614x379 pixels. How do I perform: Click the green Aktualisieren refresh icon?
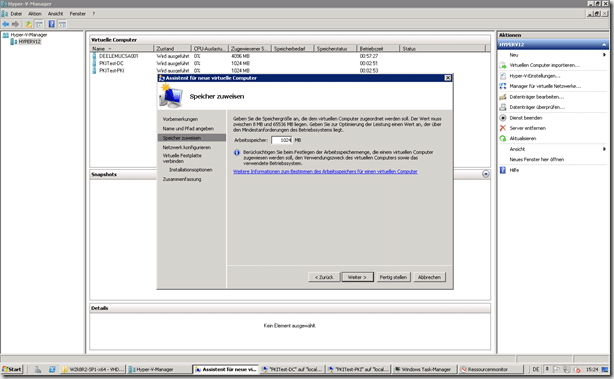(503, 138)
